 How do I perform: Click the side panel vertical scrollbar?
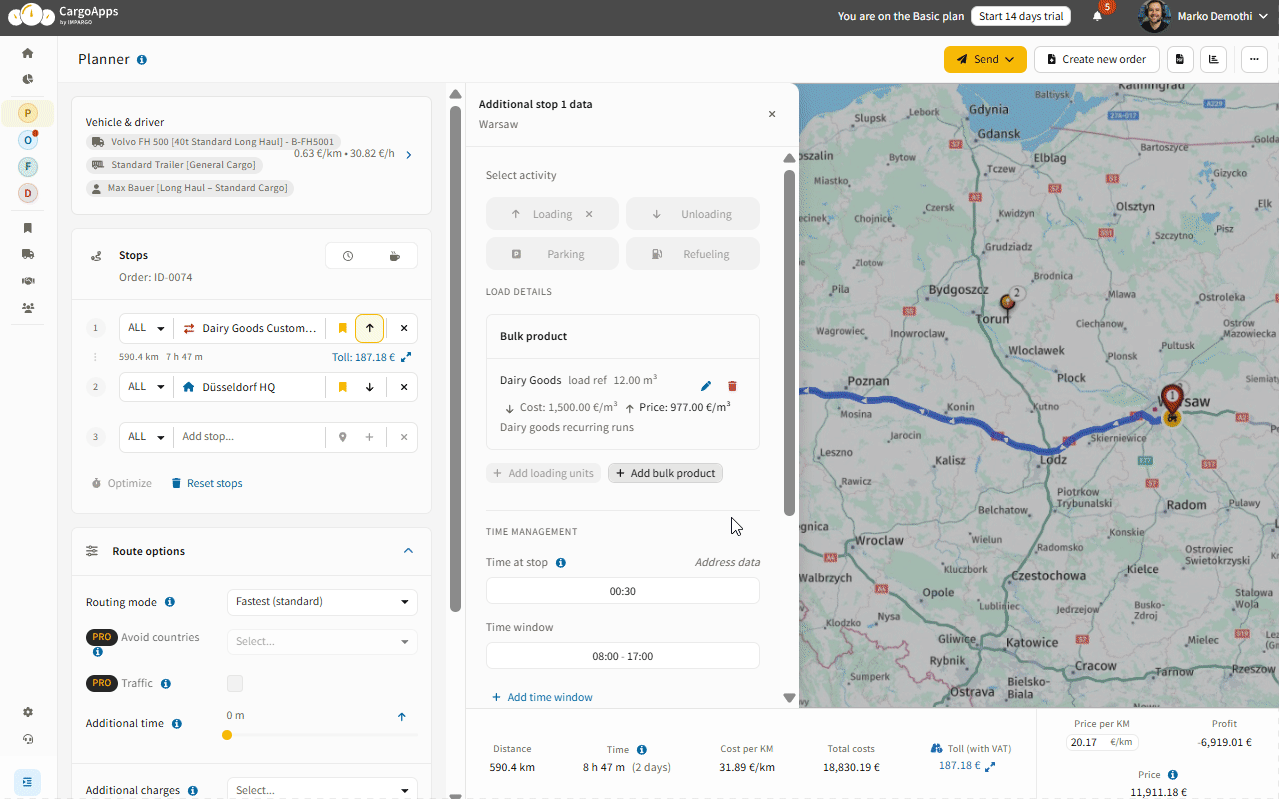coord(789,343)
